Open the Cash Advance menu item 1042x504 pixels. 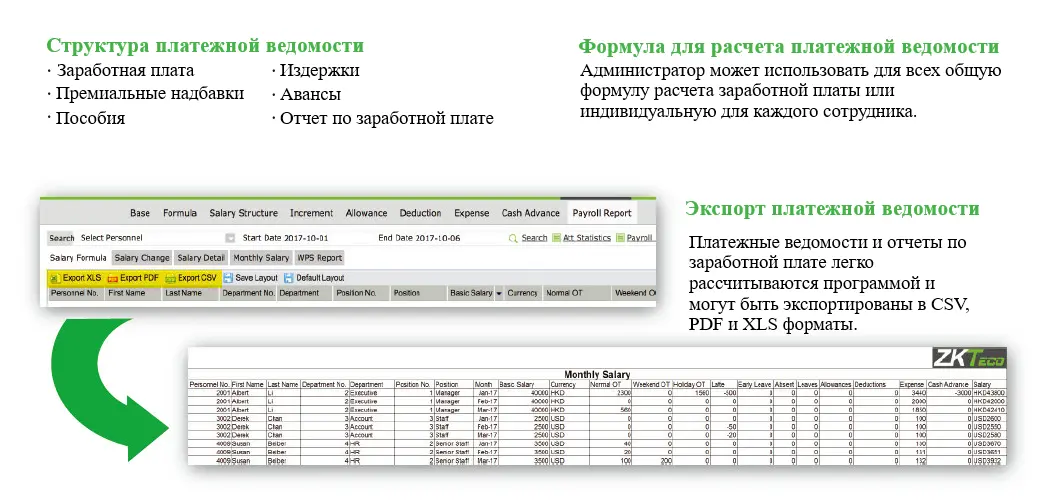pos(530,213)
